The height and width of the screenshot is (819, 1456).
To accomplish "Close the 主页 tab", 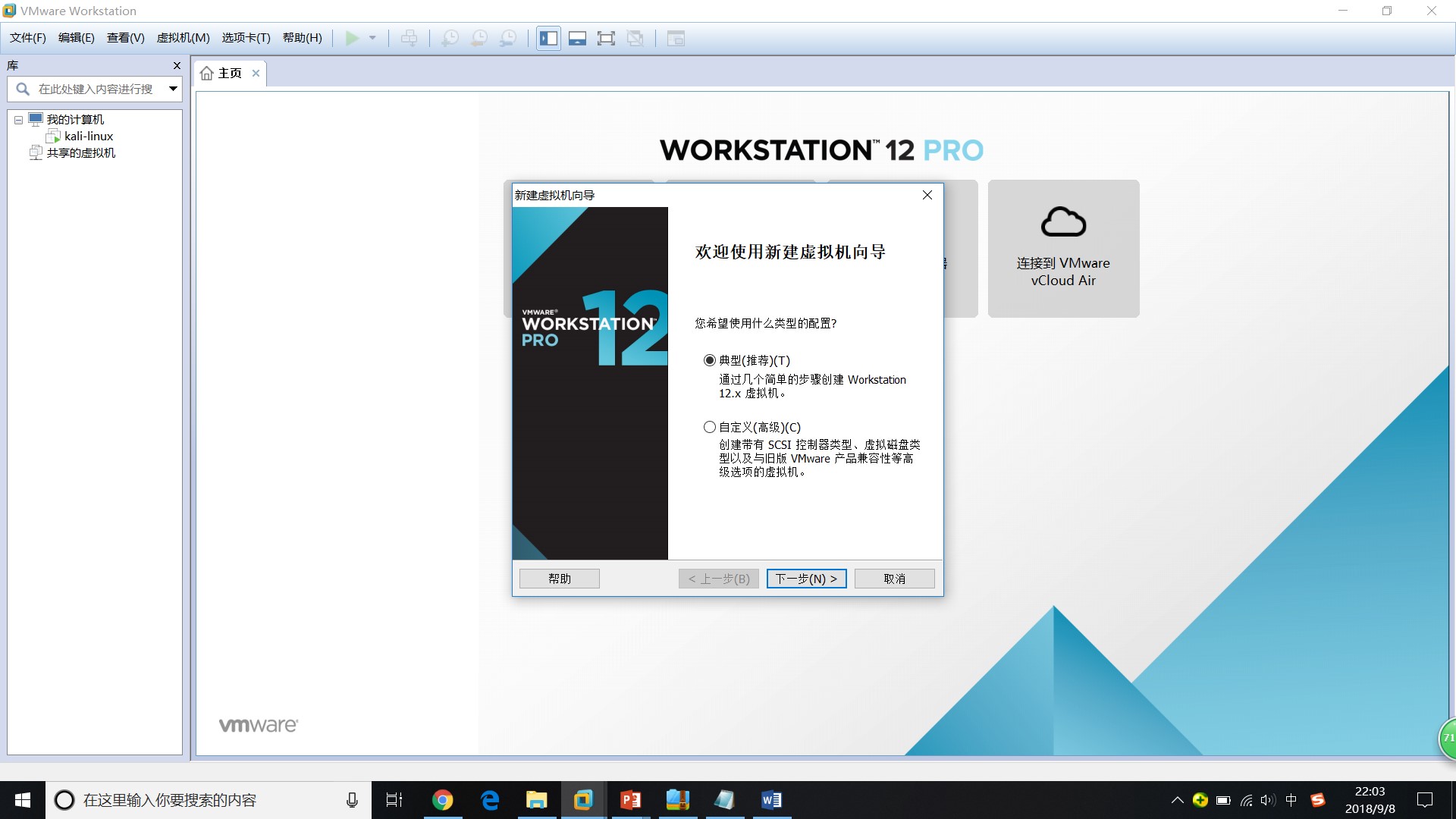I will 256,73.
